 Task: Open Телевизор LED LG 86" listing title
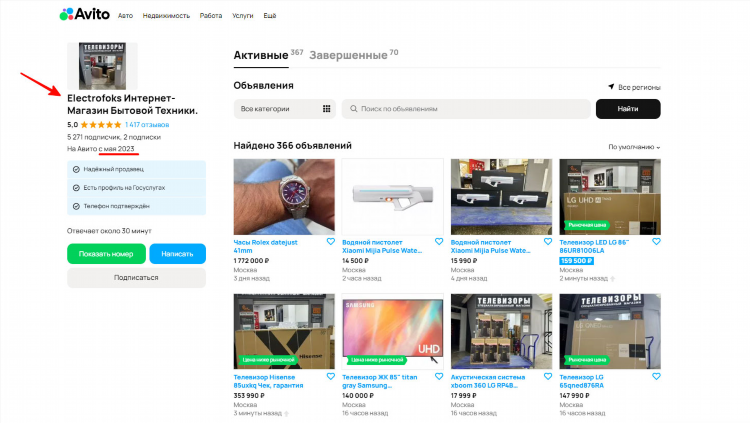click(x=594, y=246)
